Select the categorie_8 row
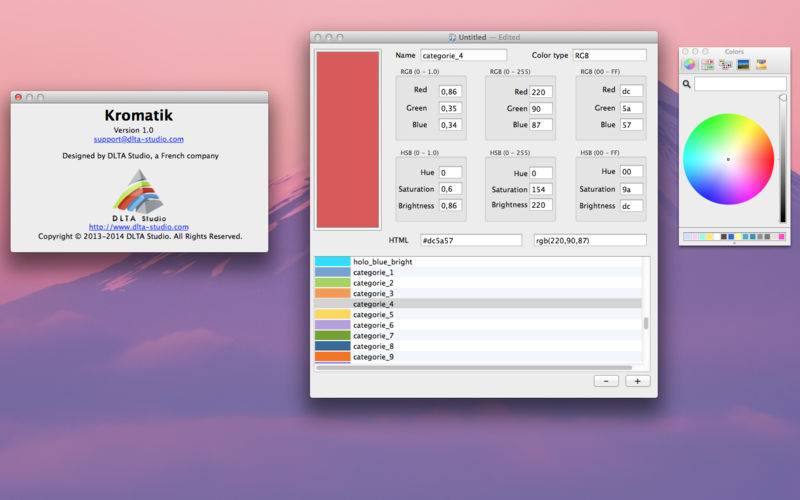Screen dimensions: 800x500 click(x=478, y=346)
